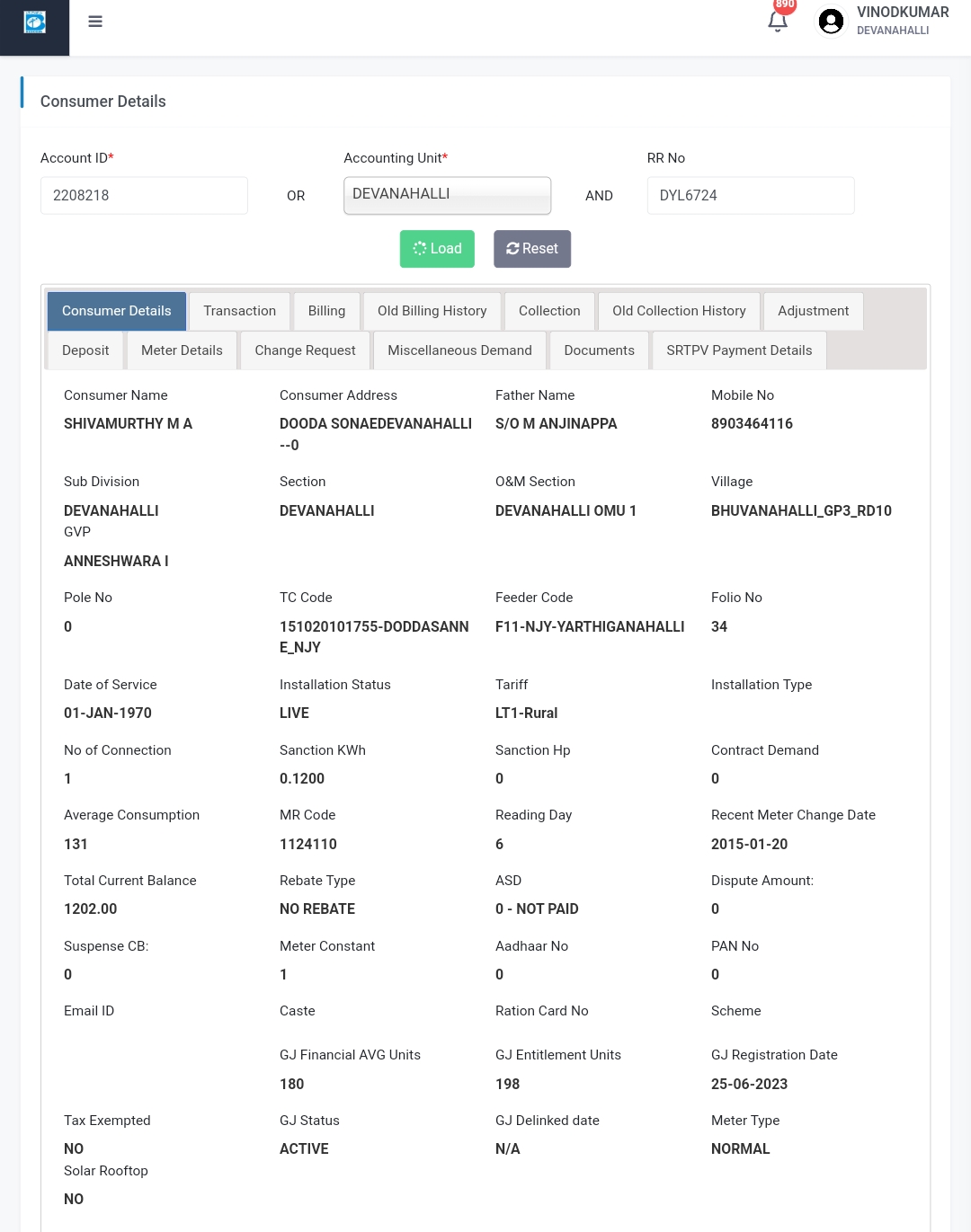Focus the Account ID input field

pos(144,195)
